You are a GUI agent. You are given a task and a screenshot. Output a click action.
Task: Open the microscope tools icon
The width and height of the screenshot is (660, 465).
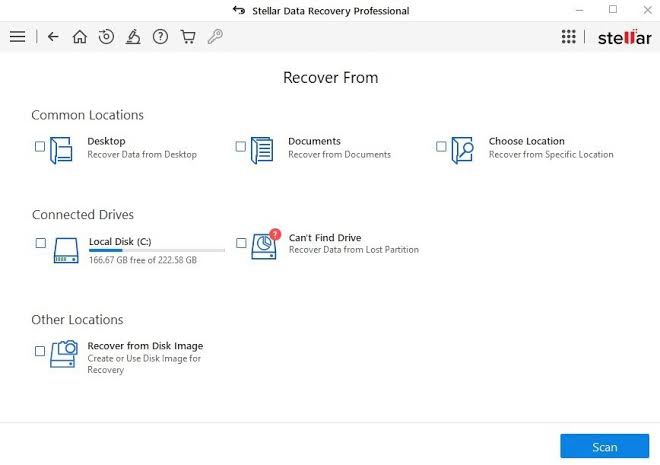(133, 37)
